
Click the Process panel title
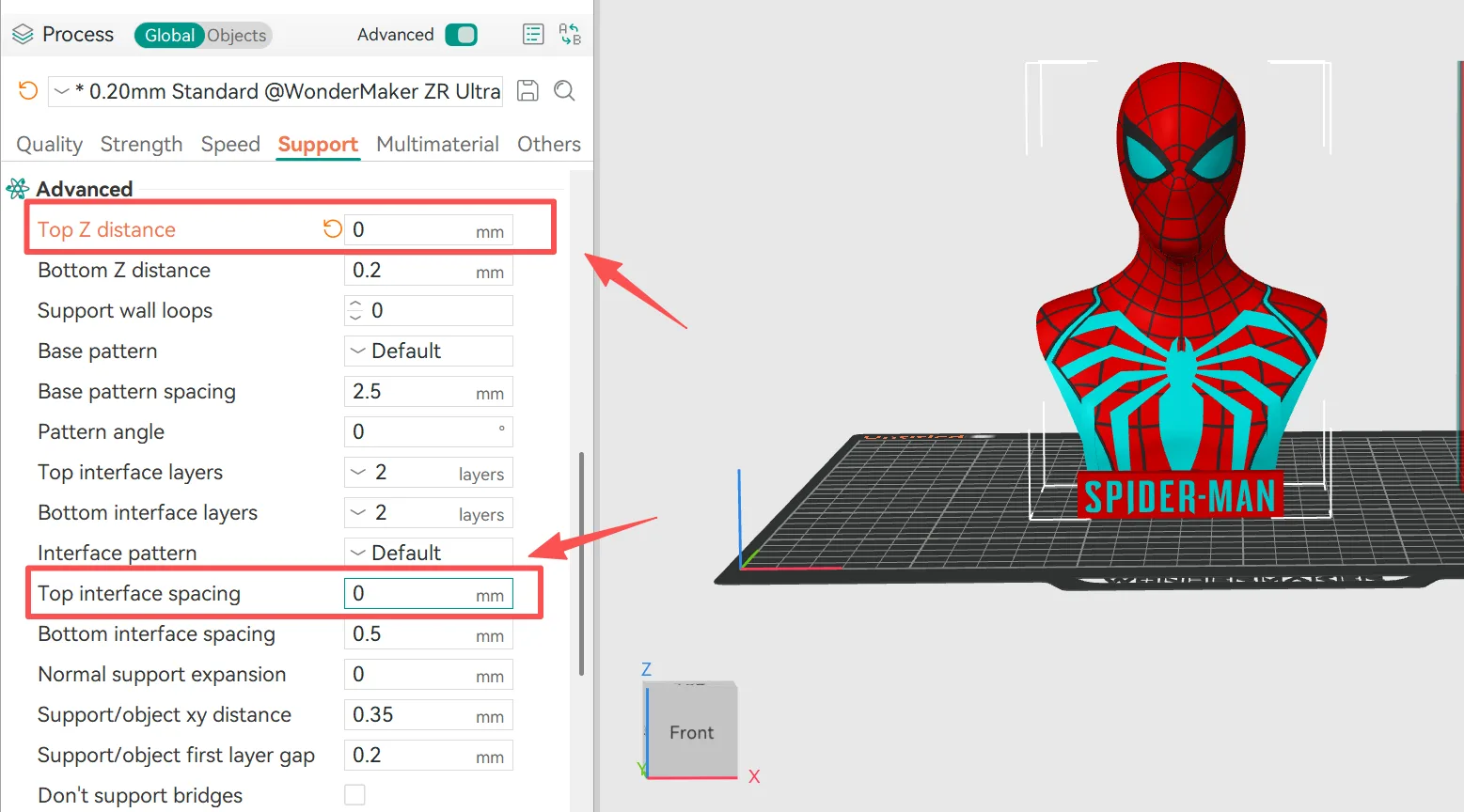click(x=78, y=35)
